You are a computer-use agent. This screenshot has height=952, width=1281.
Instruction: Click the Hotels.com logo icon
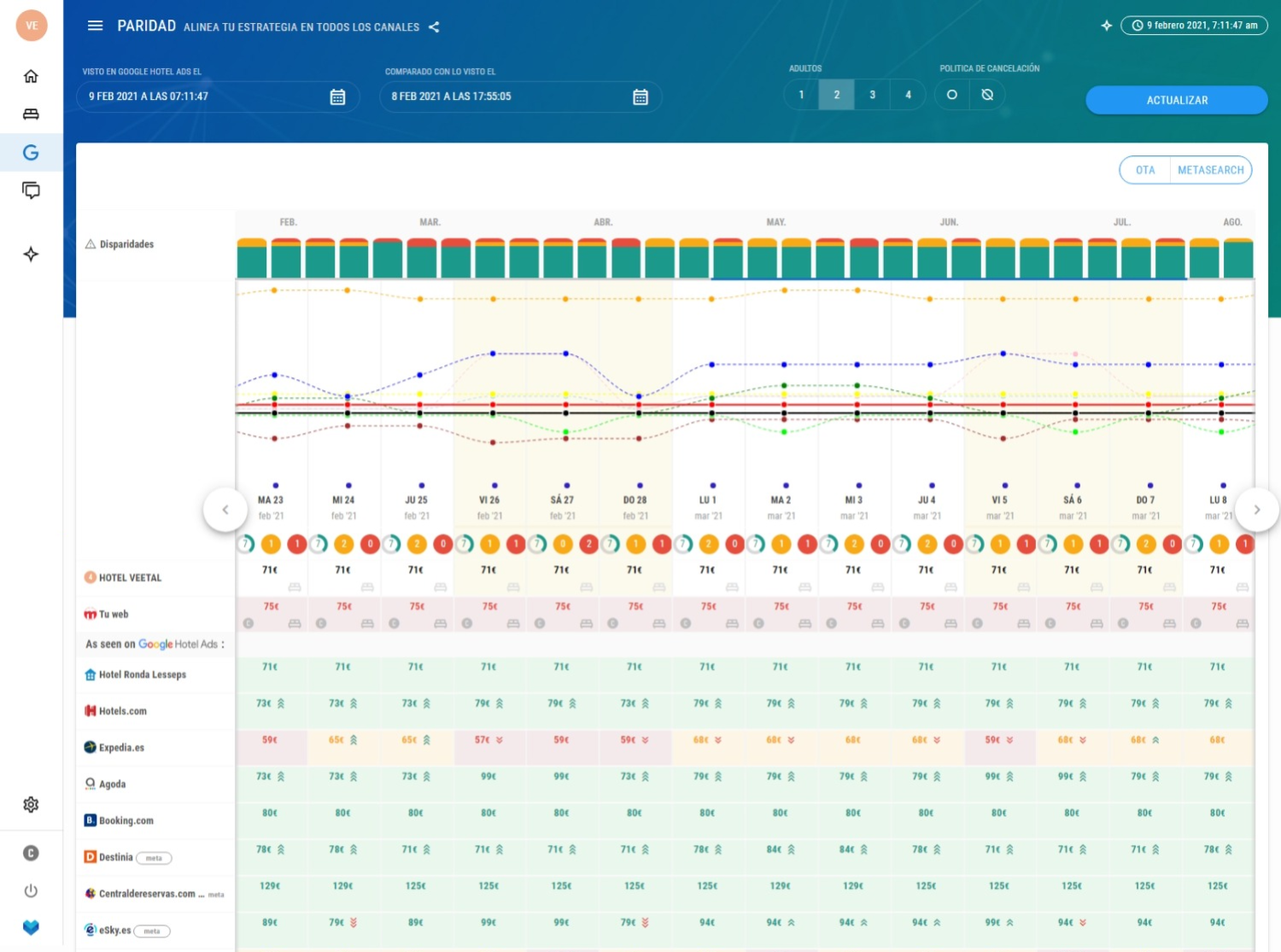pyautogui.click(x=90, y=710)
